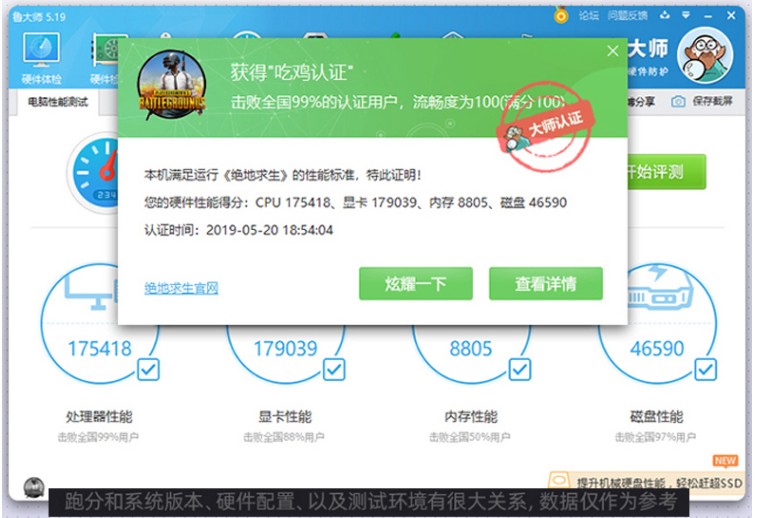758x518 pixels.
Task: Click the orange NEW badge
Action: click(x=725, y=460)
